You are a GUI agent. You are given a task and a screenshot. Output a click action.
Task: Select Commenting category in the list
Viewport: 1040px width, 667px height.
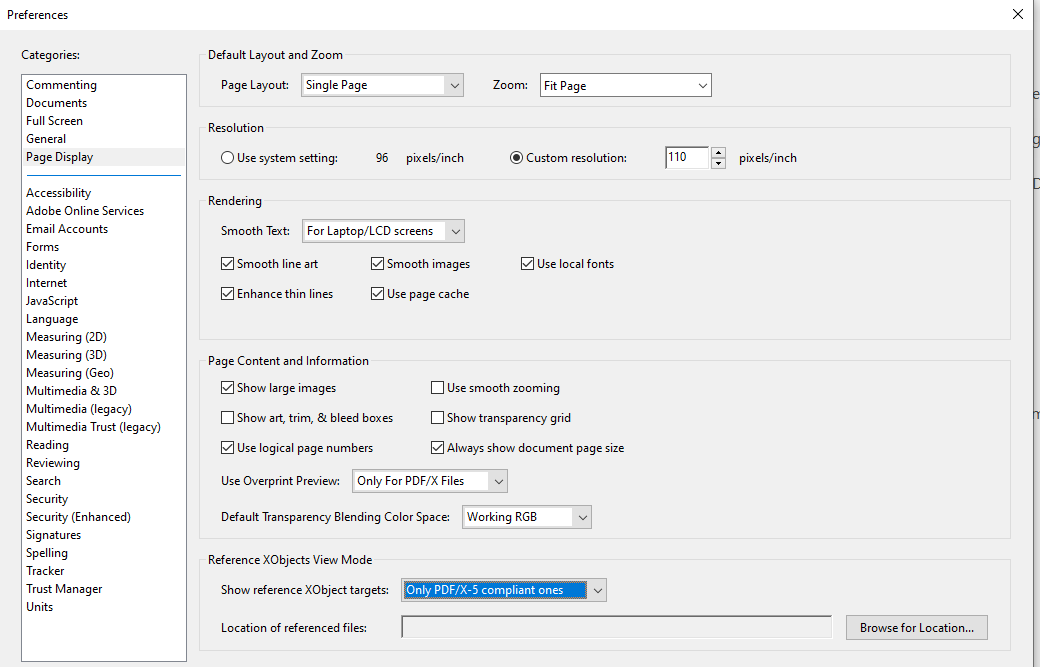pyautogui.click(x=62, y=85)
